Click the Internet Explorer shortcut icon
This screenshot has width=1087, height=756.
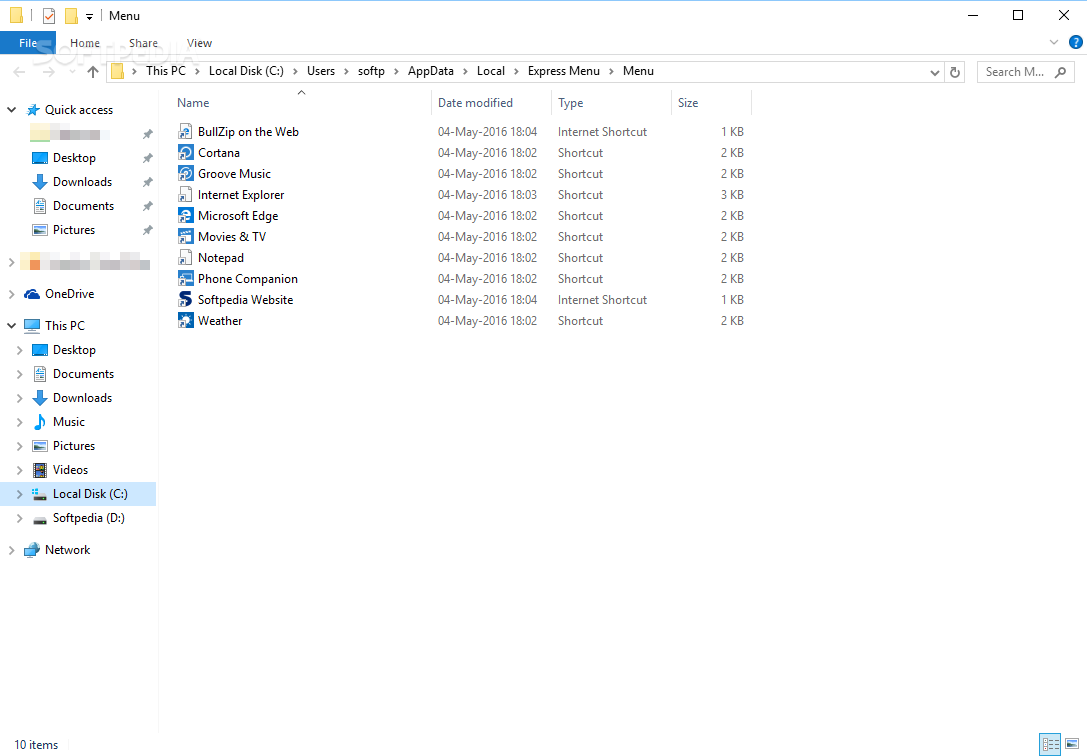click(x=185, y=195)
